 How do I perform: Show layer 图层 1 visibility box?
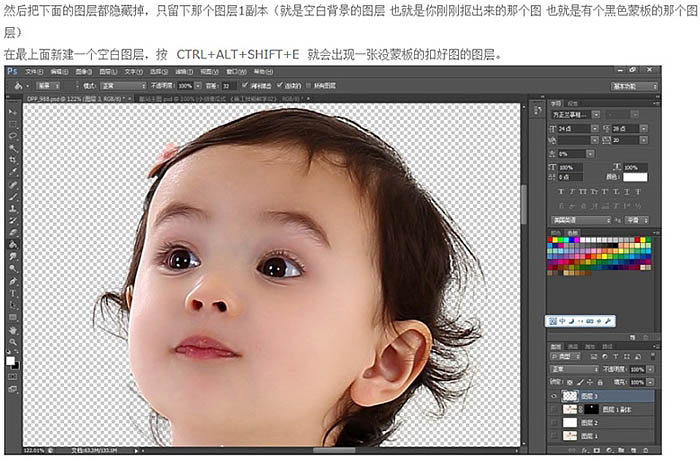pyautogui.click(x=554, y=435)
